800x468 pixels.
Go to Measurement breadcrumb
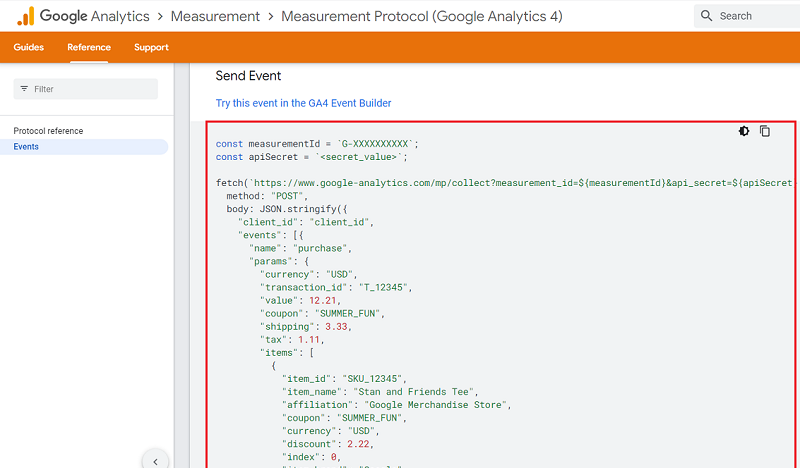coord(215,16)
